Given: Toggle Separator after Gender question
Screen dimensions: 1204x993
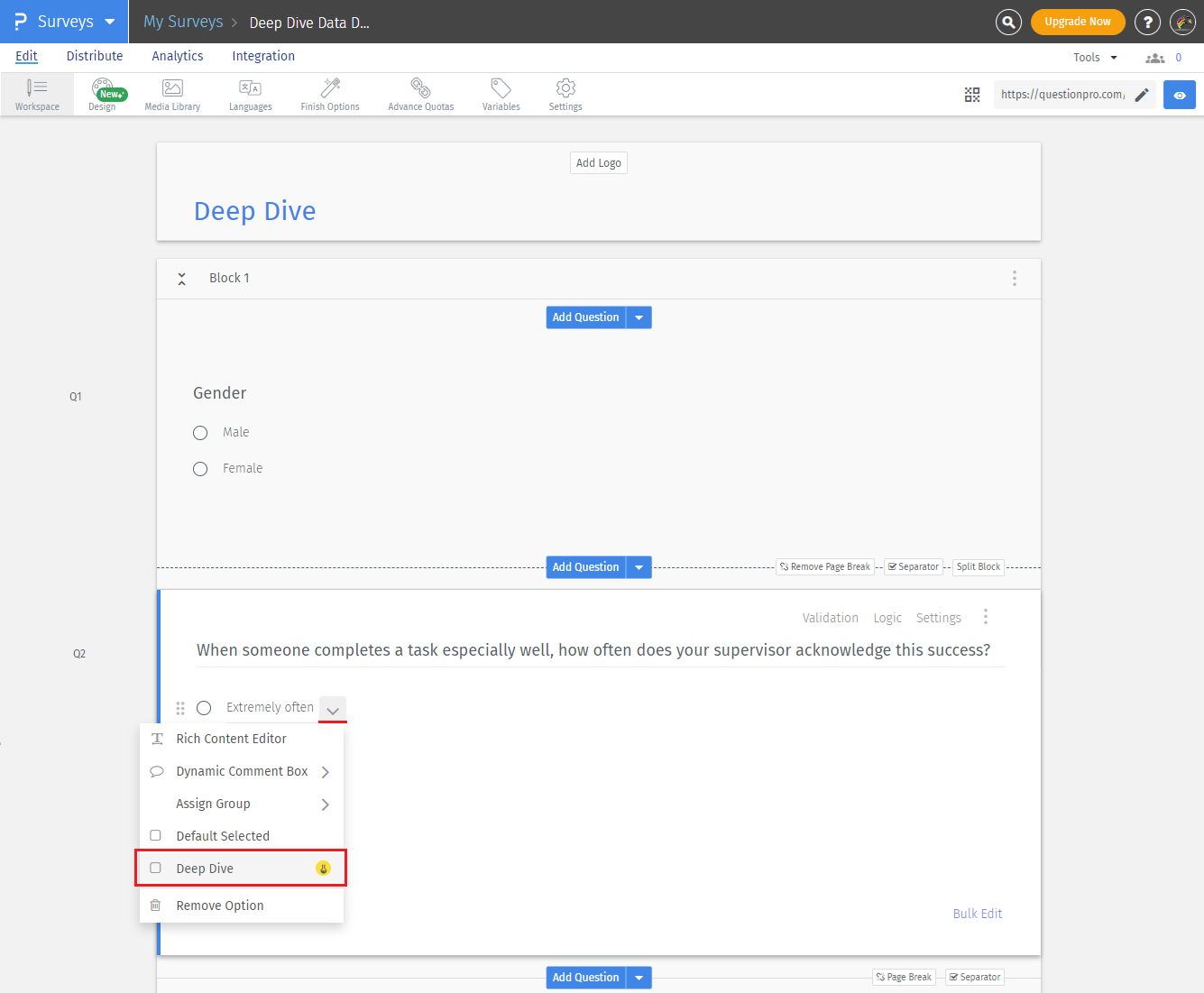Looking at the screenshot, I should pyautogui.click(x=914, y=567).
